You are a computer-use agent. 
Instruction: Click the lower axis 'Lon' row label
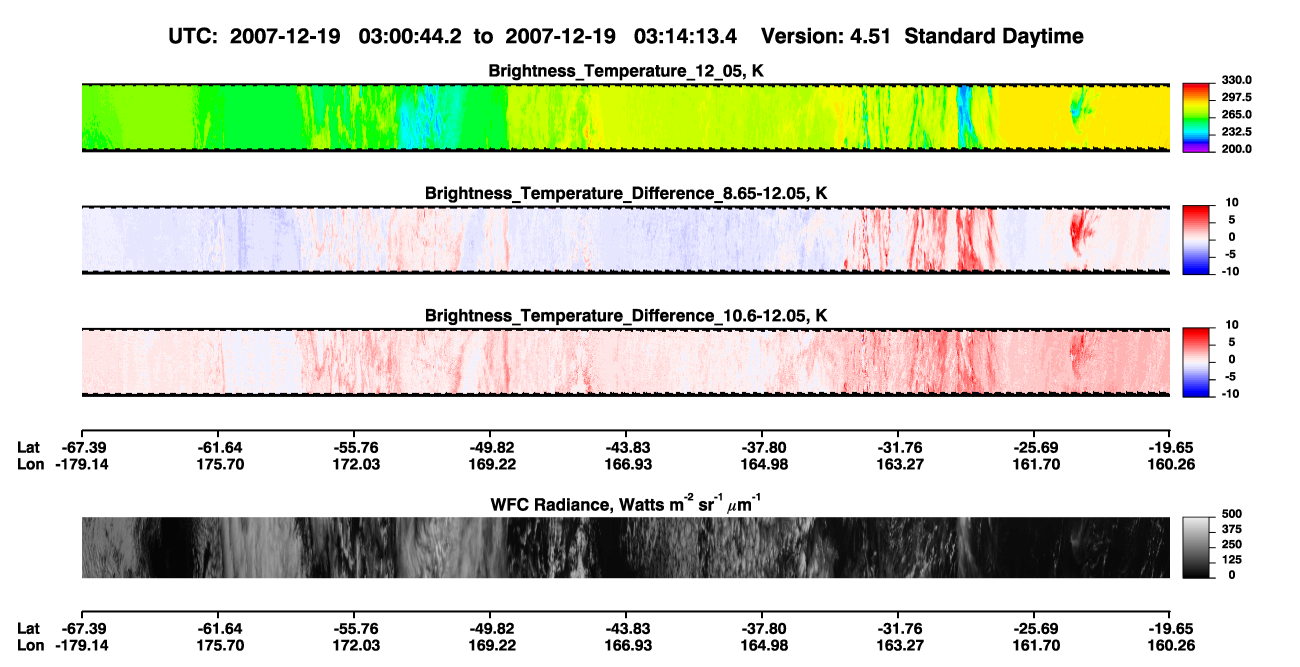[30, 646]
